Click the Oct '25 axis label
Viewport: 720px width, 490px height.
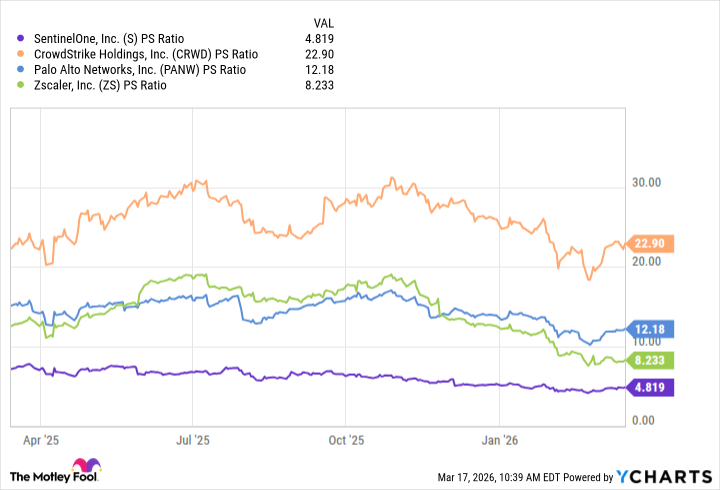(346, 438)
